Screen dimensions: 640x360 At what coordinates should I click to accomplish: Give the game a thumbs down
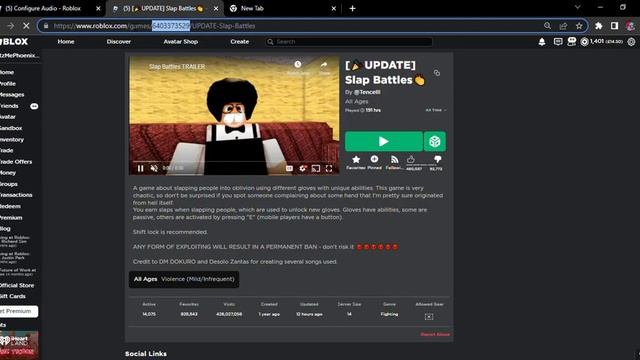click(x=438, y=159)
